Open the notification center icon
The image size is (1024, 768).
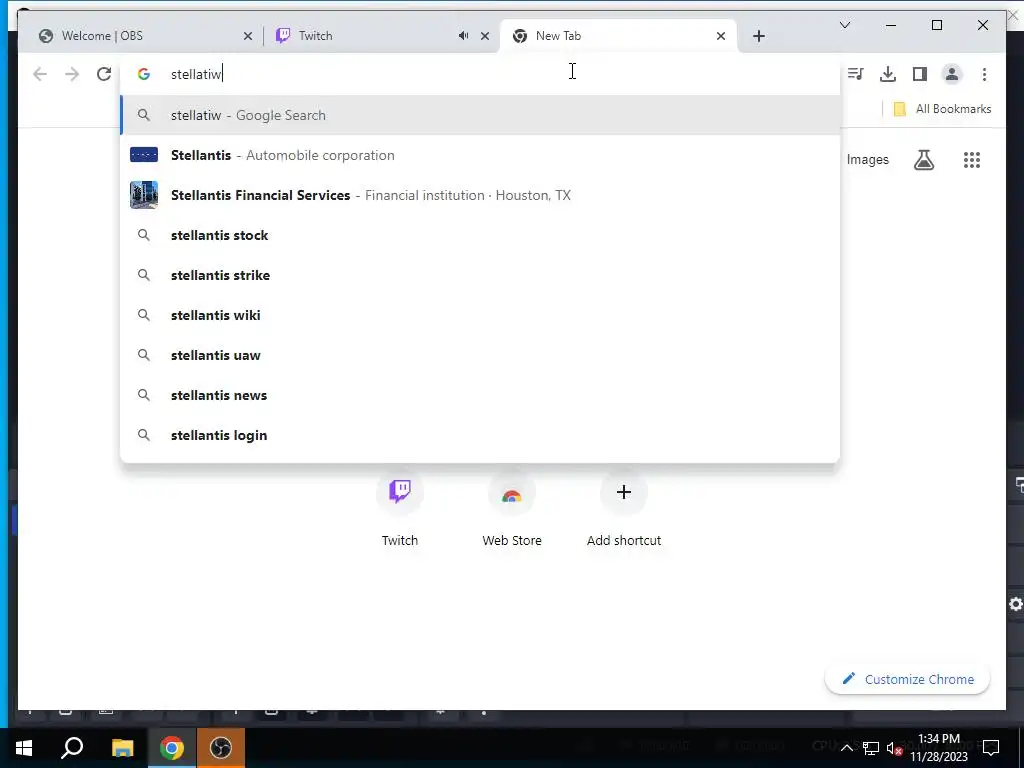point(991,748)
